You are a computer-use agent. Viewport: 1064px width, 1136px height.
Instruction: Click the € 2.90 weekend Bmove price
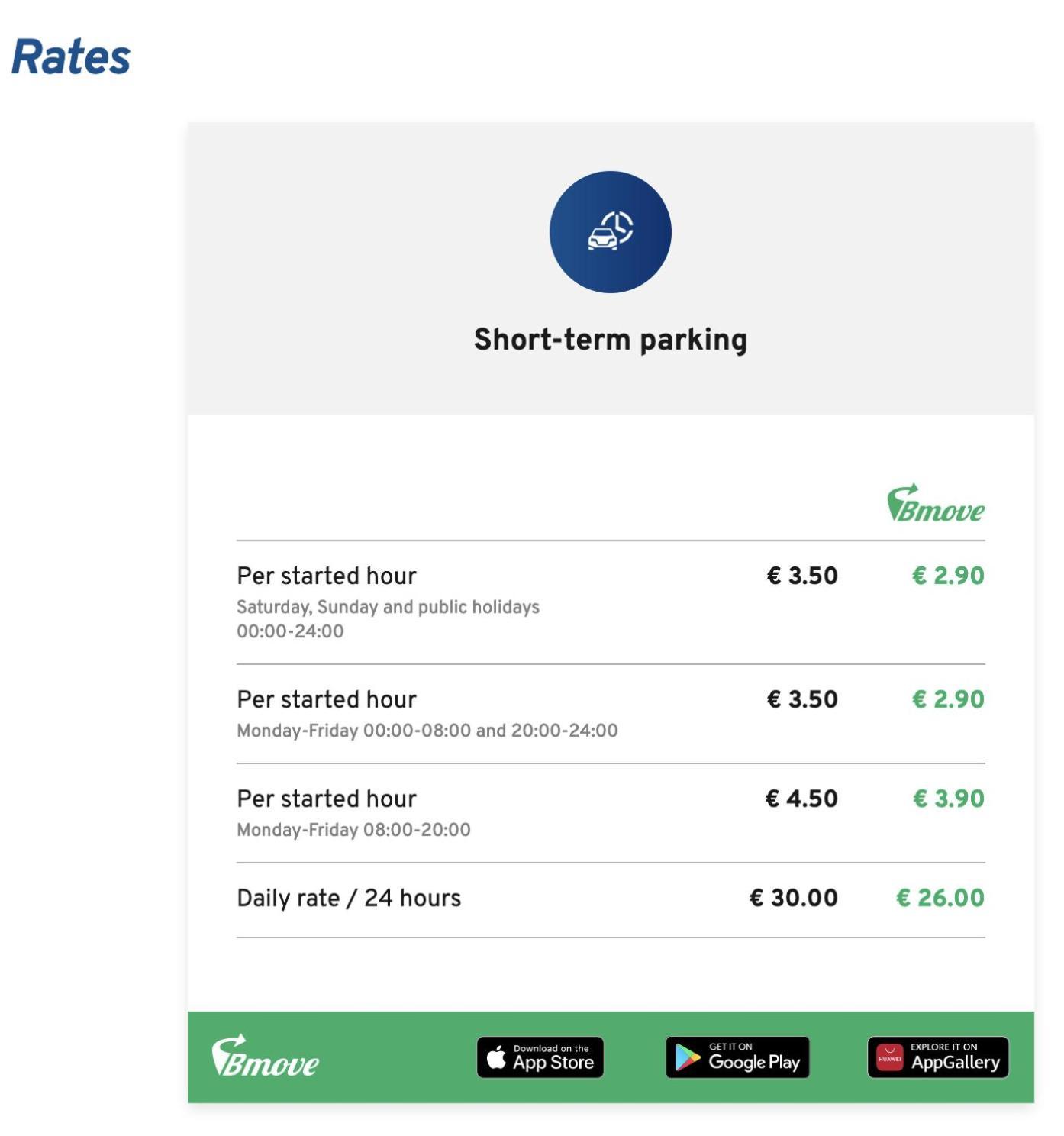(x=949, y=576)
